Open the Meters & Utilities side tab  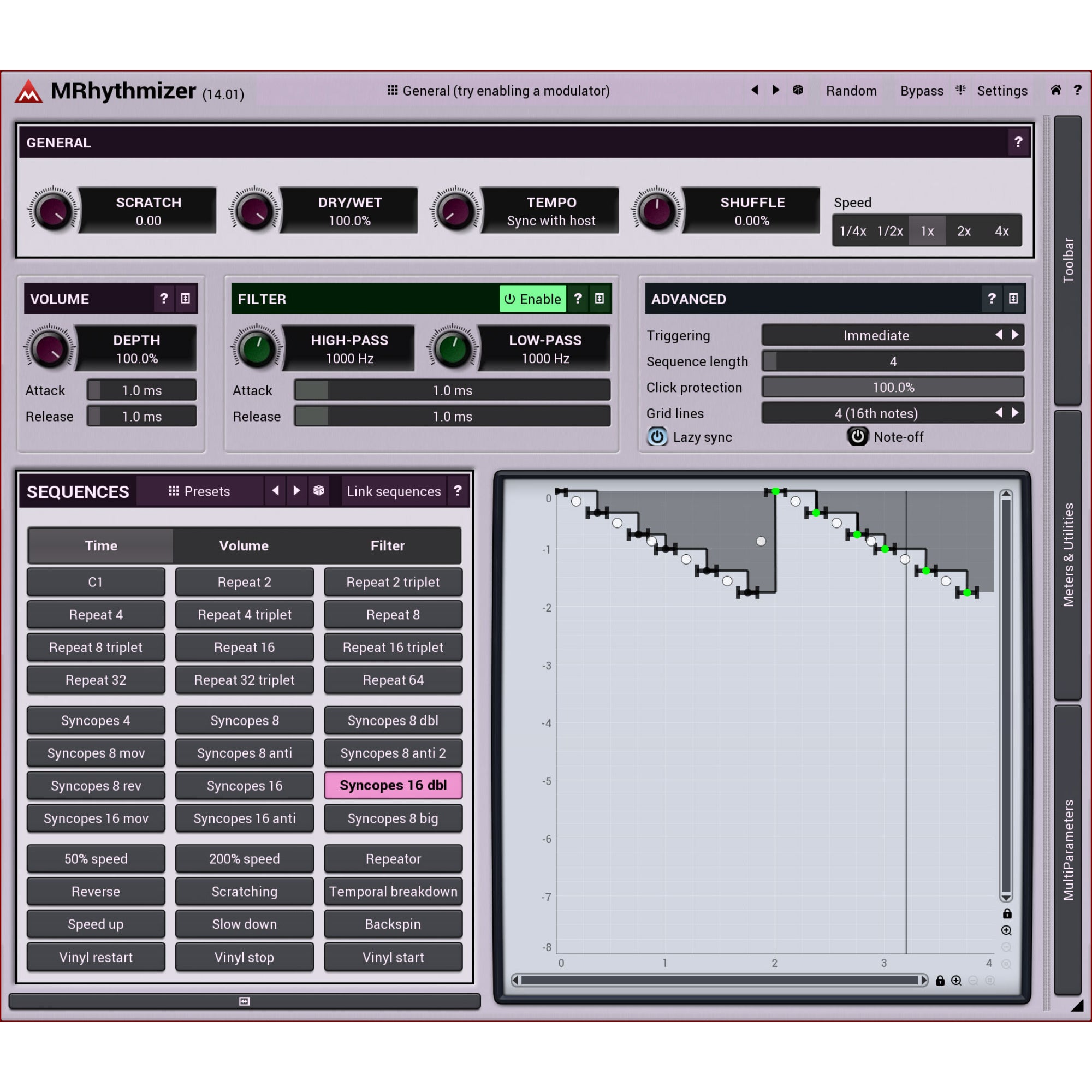click(1067, 555)
